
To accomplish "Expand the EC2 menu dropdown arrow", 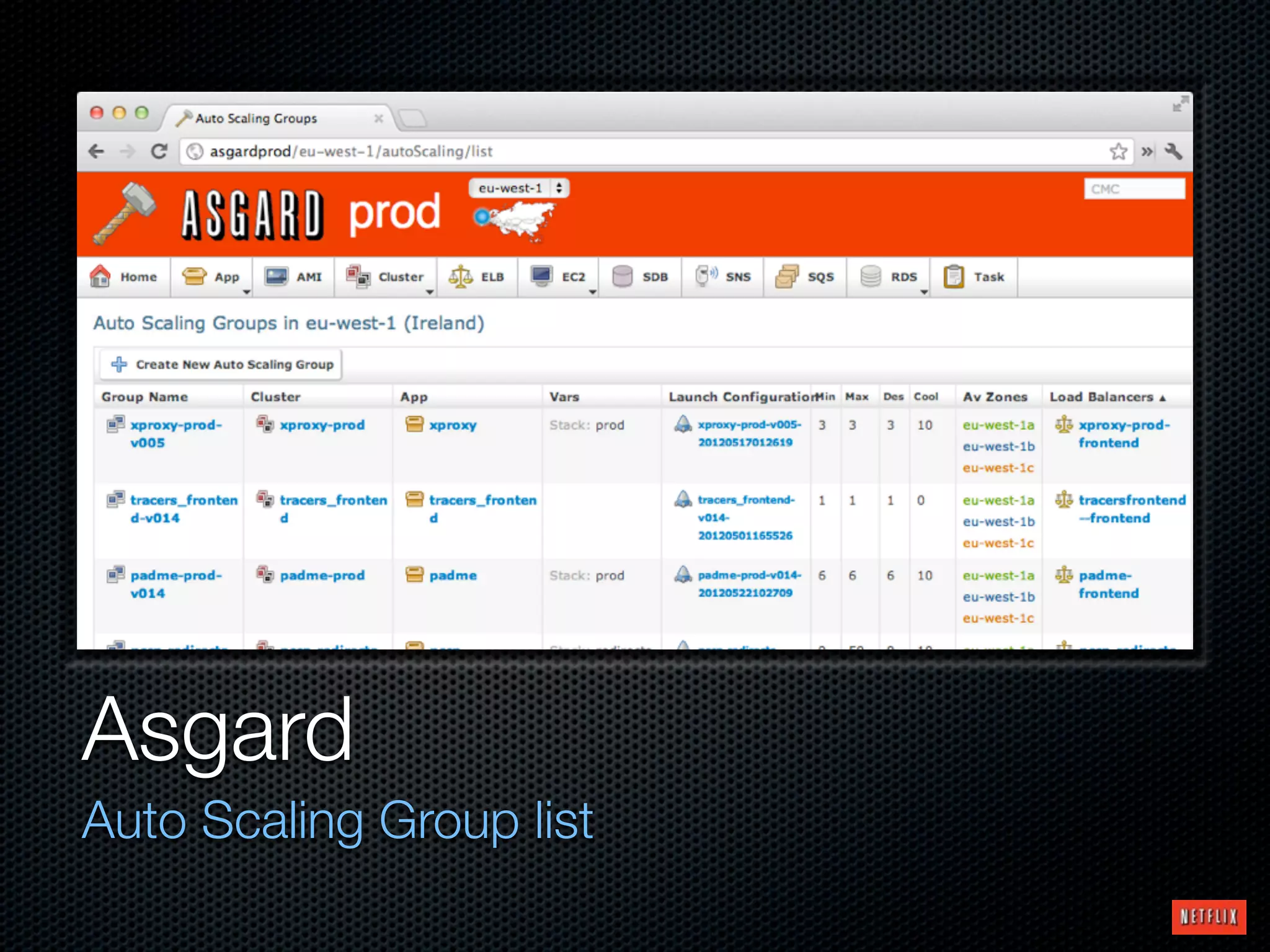I will tap(592, 292).
